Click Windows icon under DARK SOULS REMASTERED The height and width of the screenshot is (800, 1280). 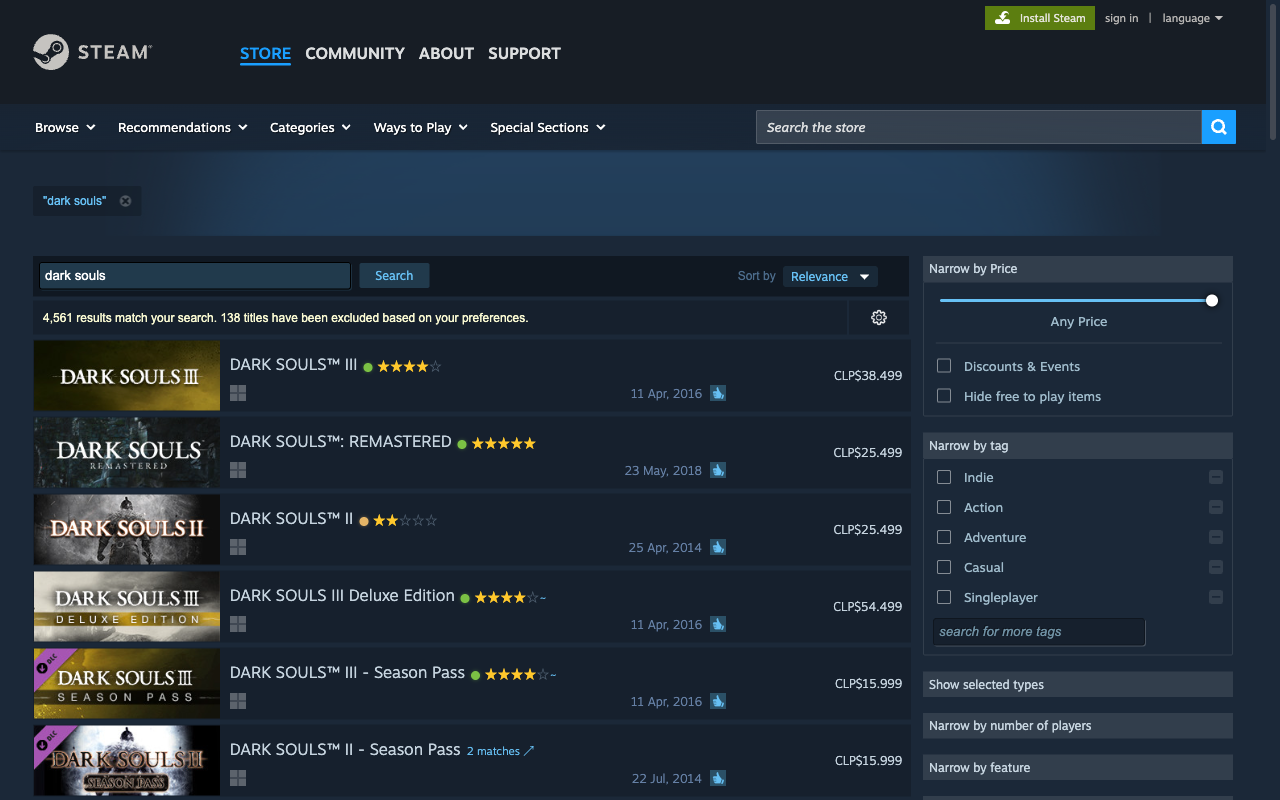(x=238, y=470)
